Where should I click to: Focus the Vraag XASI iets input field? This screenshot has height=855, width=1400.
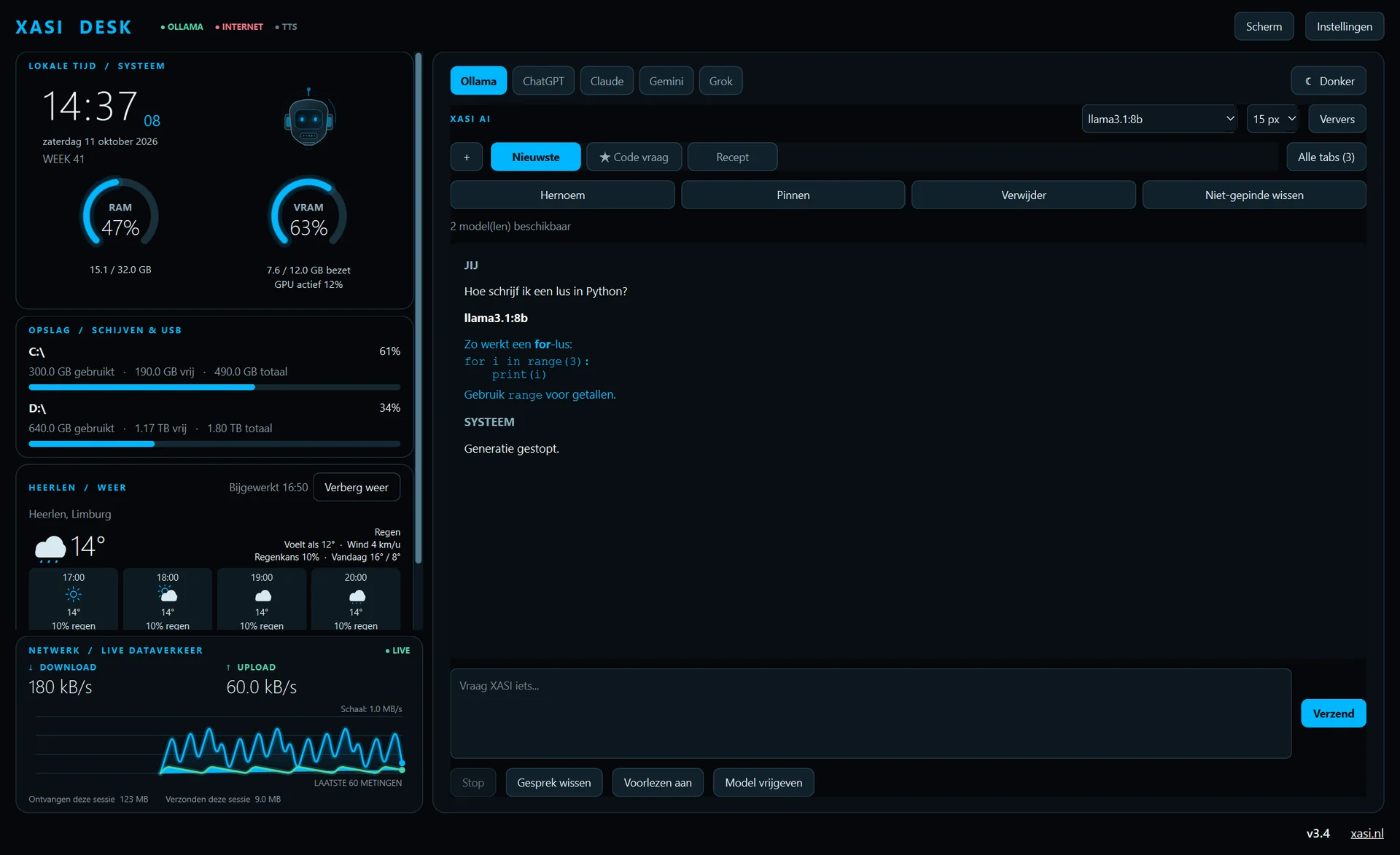[x=871, y=713]
